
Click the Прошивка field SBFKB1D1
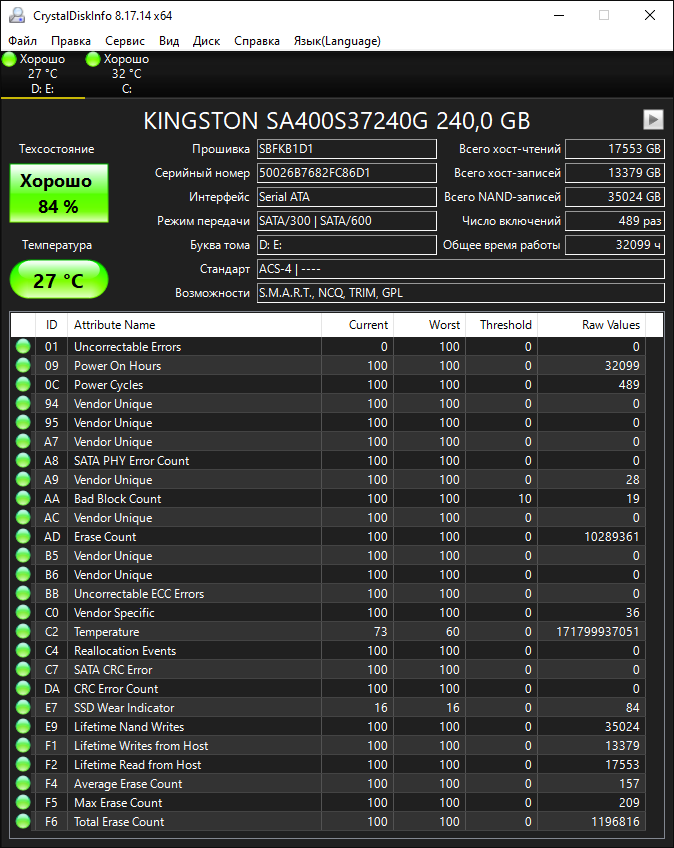347,149
